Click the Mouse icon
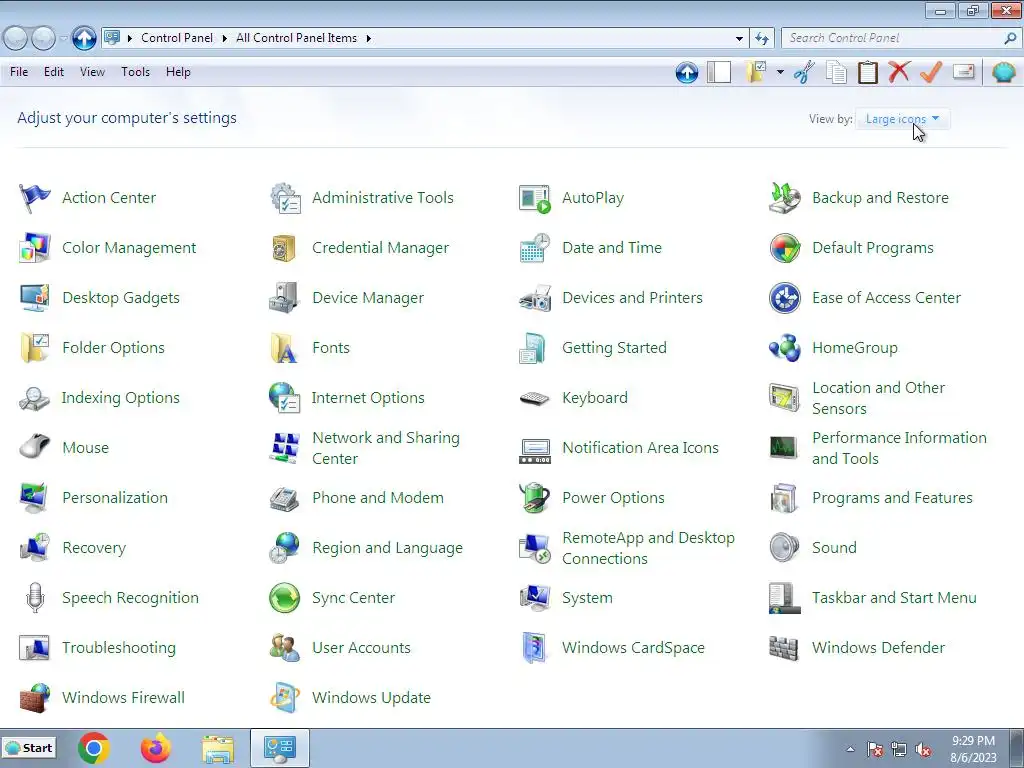Screen dimensions: 1024x768 click(35, 448)
